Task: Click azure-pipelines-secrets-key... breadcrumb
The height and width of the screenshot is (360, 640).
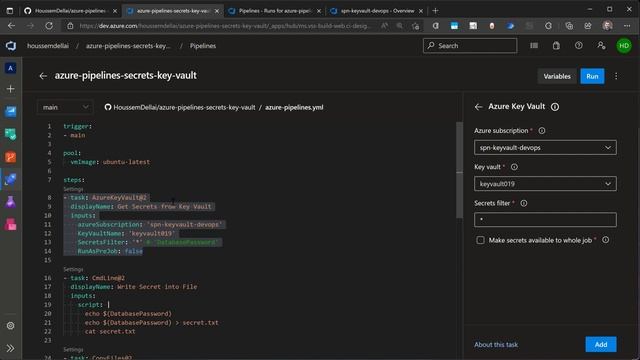Action: coord(128,46)
